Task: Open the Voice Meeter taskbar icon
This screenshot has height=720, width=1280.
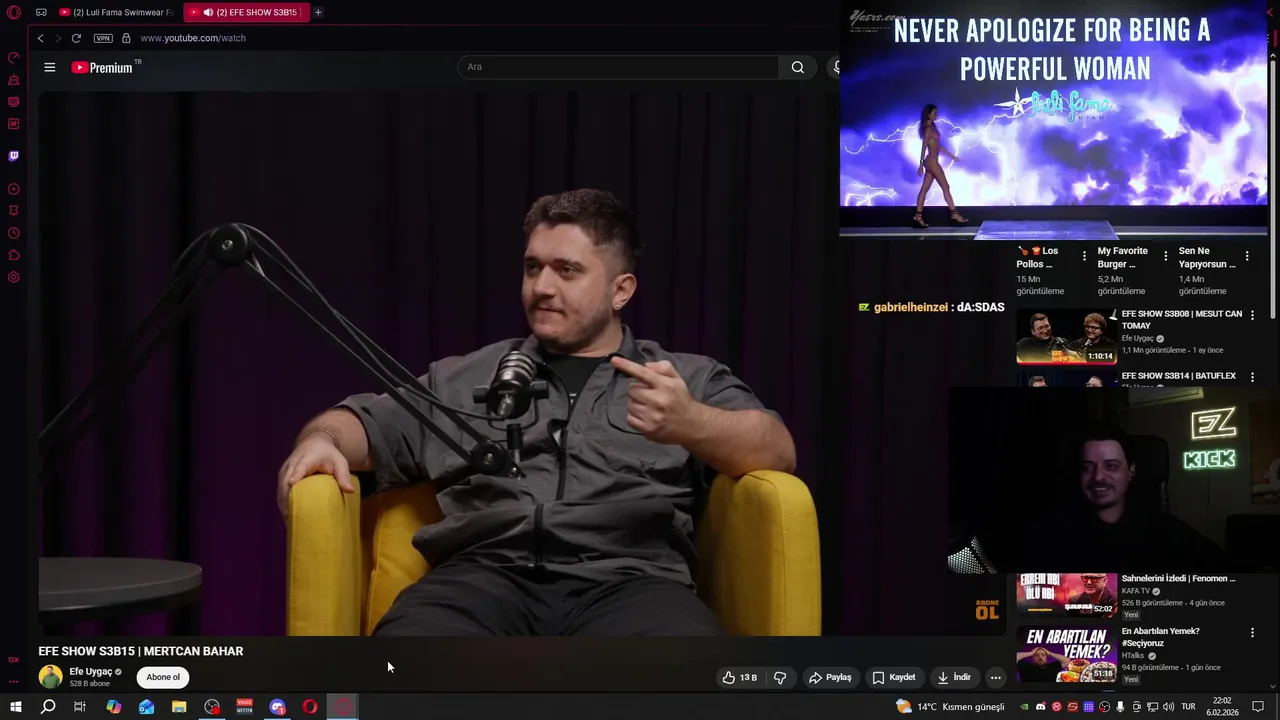Action: (x=244, y=707)
